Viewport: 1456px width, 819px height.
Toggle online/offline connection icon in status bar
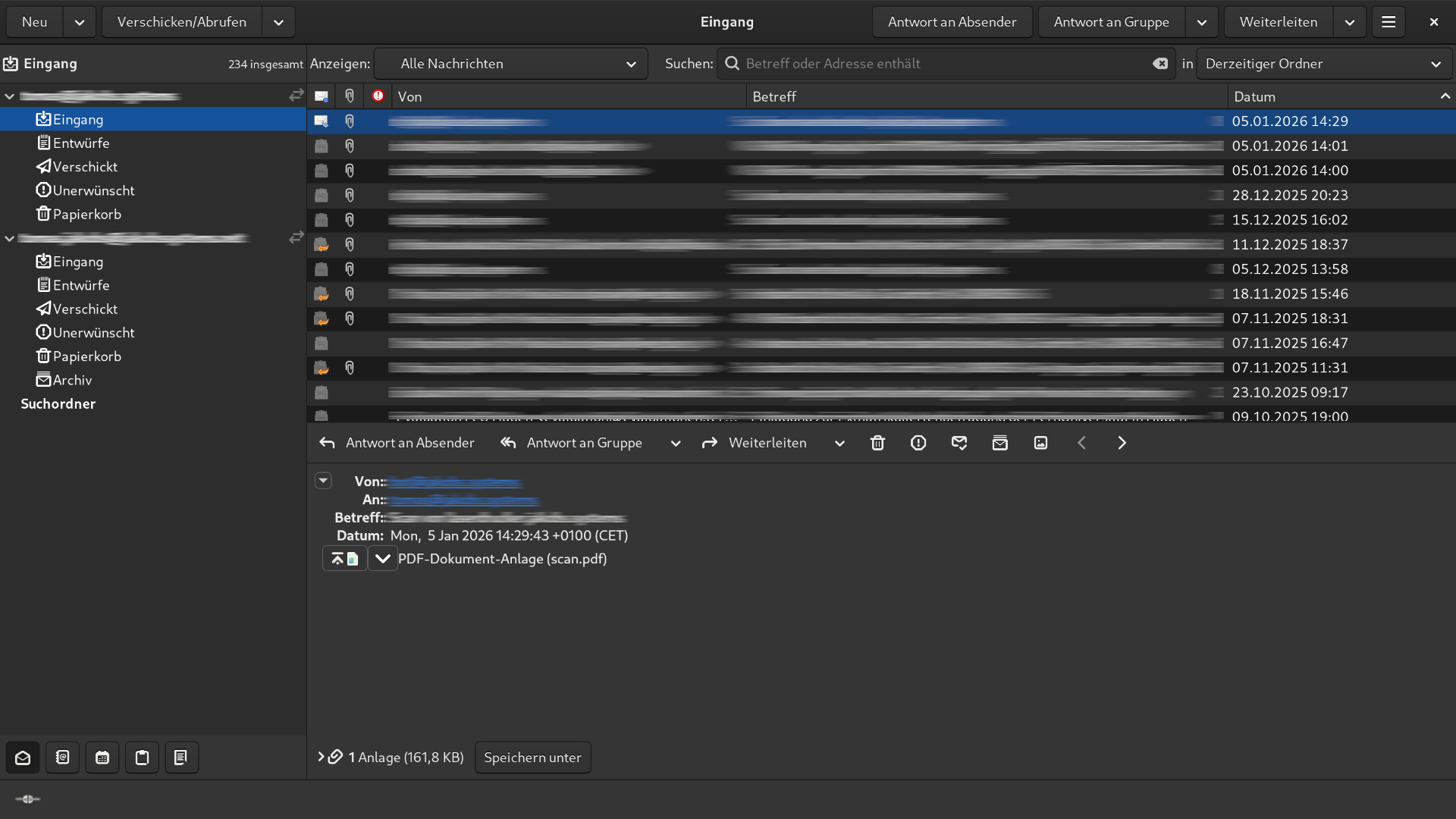pyautogui.click(x=27, y=799)
